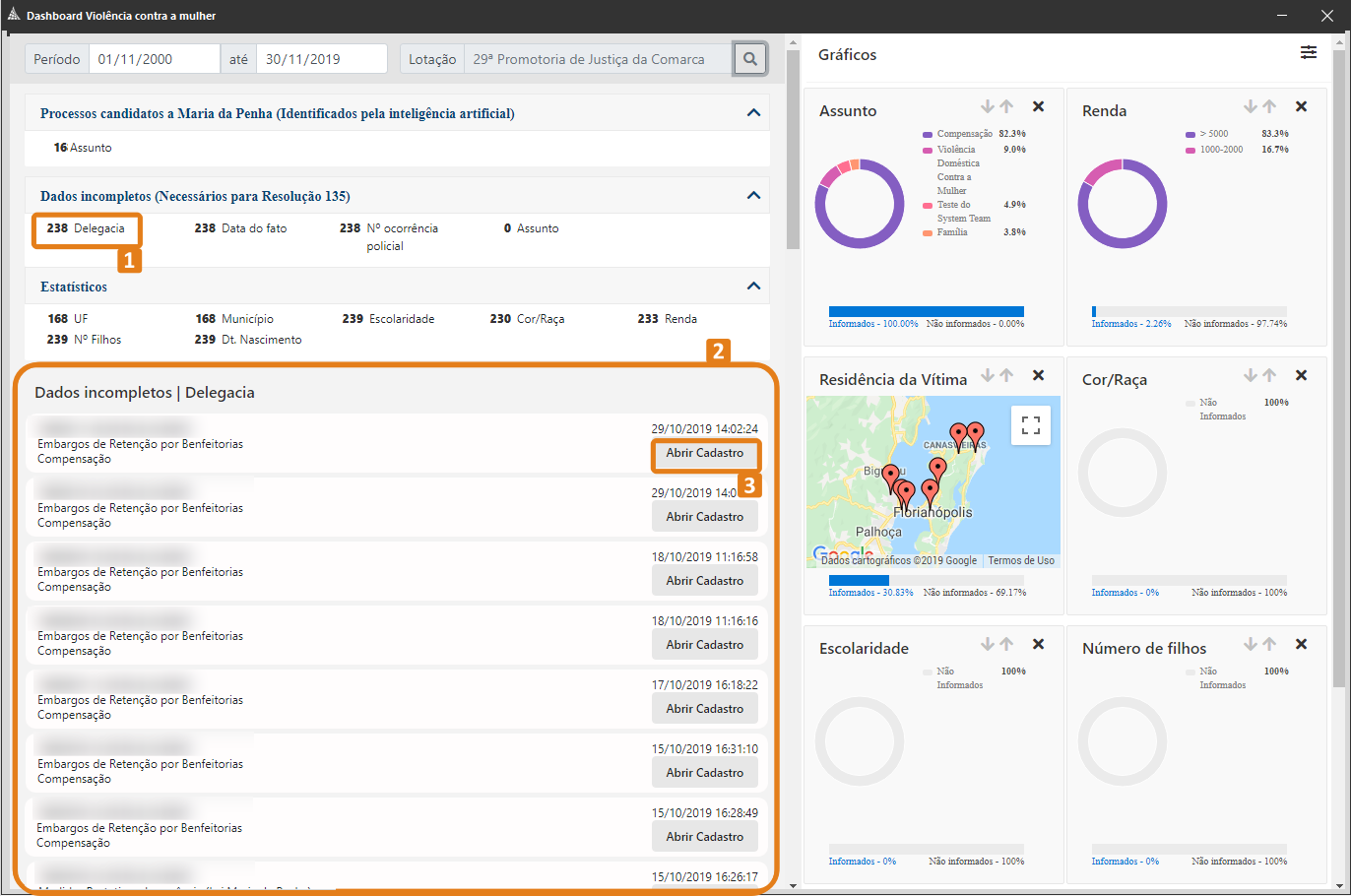Open Cadastro for the 18/10/2019 11:16:58 record
The height and width of the screenshot is (896, 1351).
pyautogui.click(x=705, y=581)
